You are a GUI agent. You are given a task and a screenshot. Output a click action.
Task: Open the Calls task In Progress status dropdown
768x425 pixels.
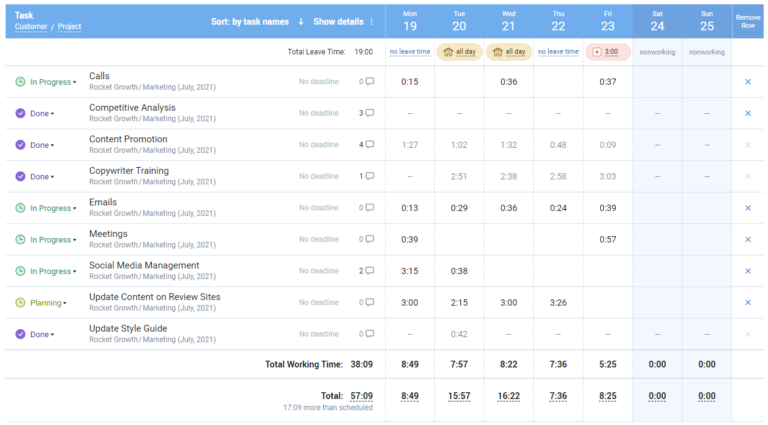coord(36,82)
